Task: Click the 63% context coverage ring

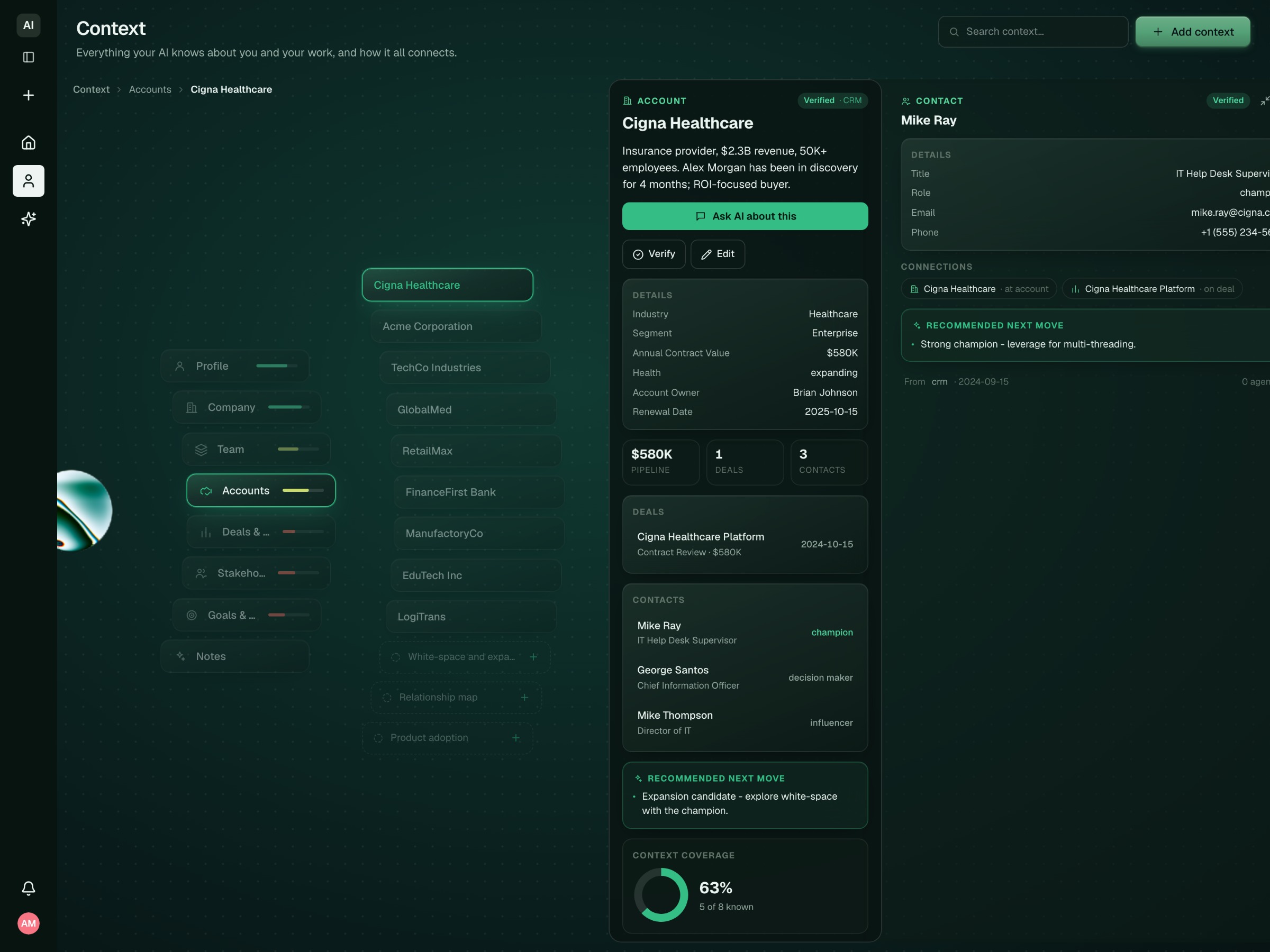Action: (x=661, y=895)
